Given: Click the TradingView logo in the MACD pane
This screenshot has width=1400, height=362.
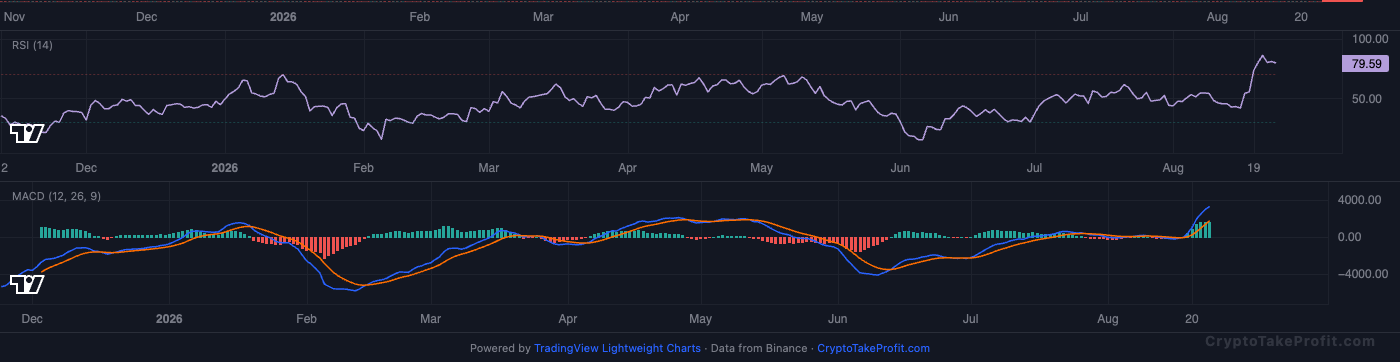Looking at the screenshot, I should coord(26,285).
